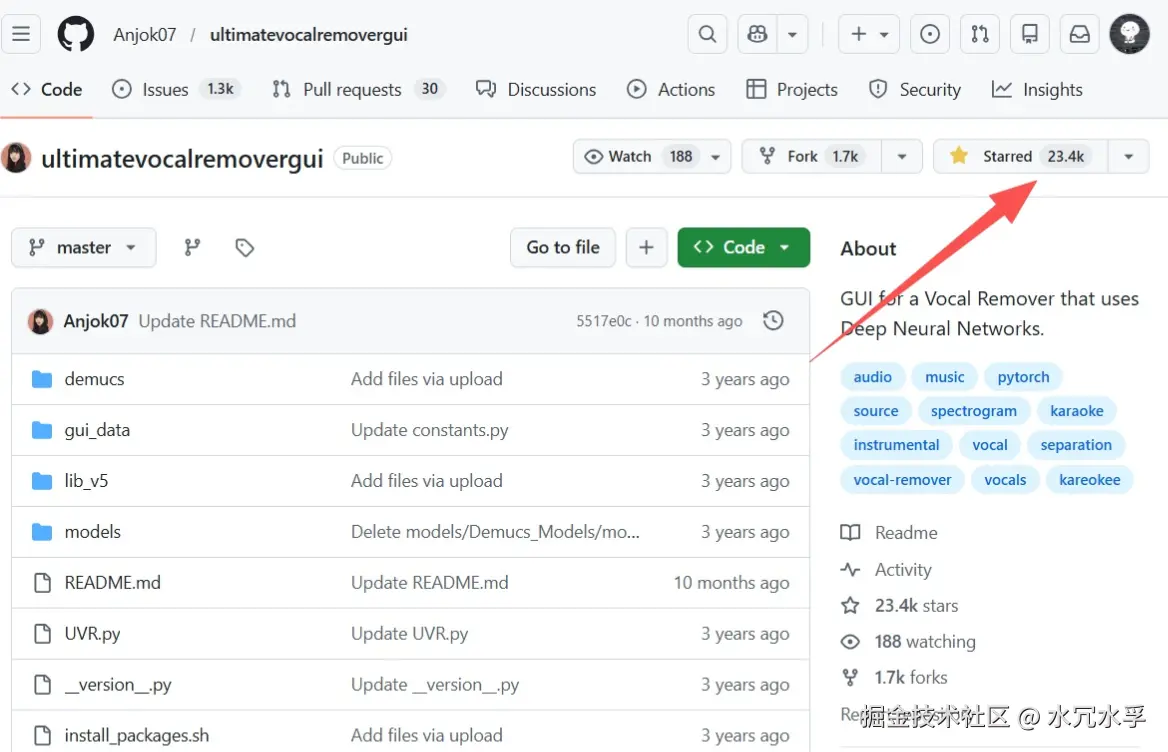
Task: Open the demucs folder
Action: pyautogui.click(x=94, y=379)
